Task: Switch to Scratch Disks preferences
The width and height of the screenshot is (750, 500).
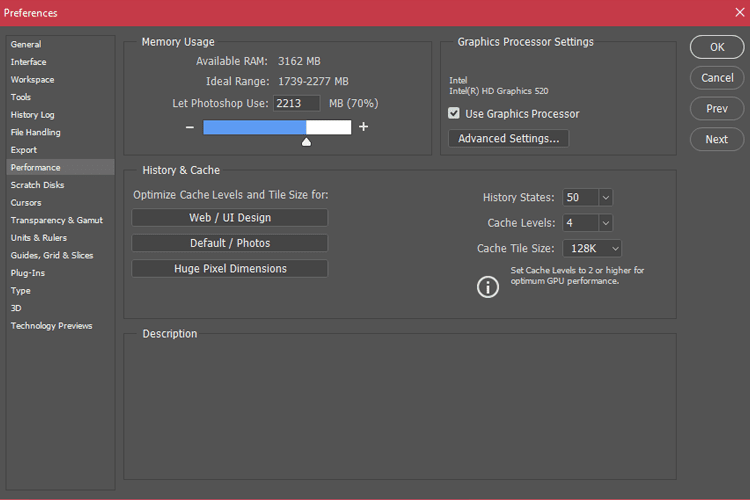Action: click(x=60, y=185)
